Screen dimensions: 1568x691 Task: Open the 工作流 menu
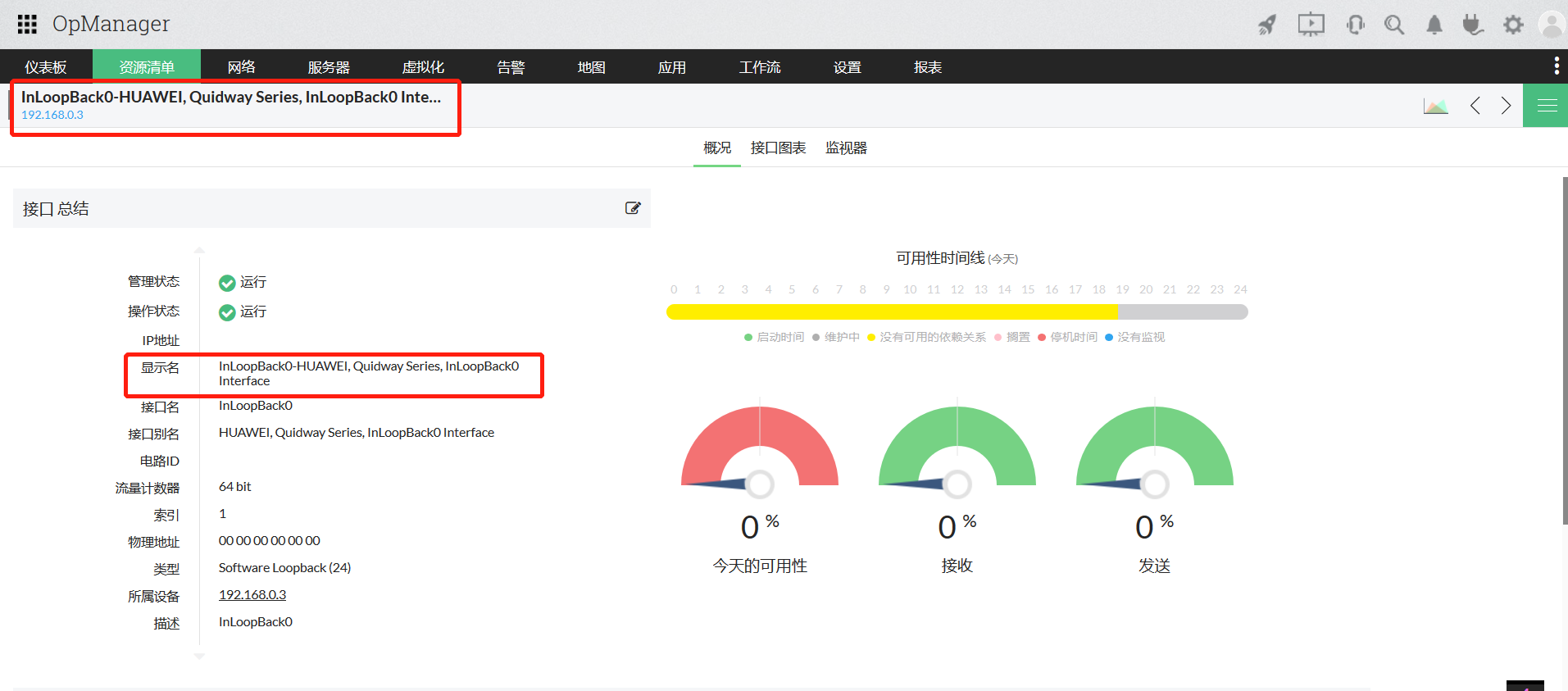pyautogui.click(x=760, y=67)
